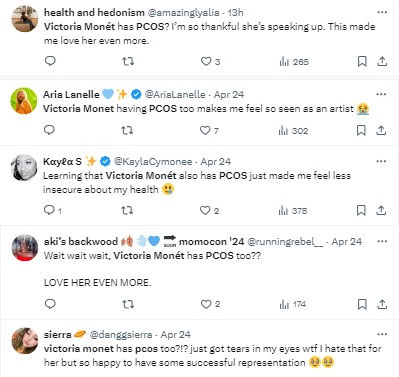Share aki's backwood tweet
This screenshot has height=377, width=399.
(x=382, y=304)
